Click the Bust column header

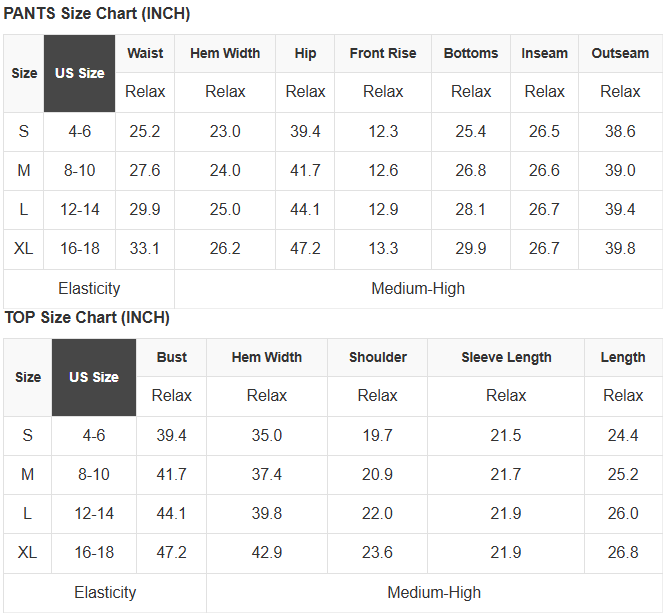pos(171,357)
